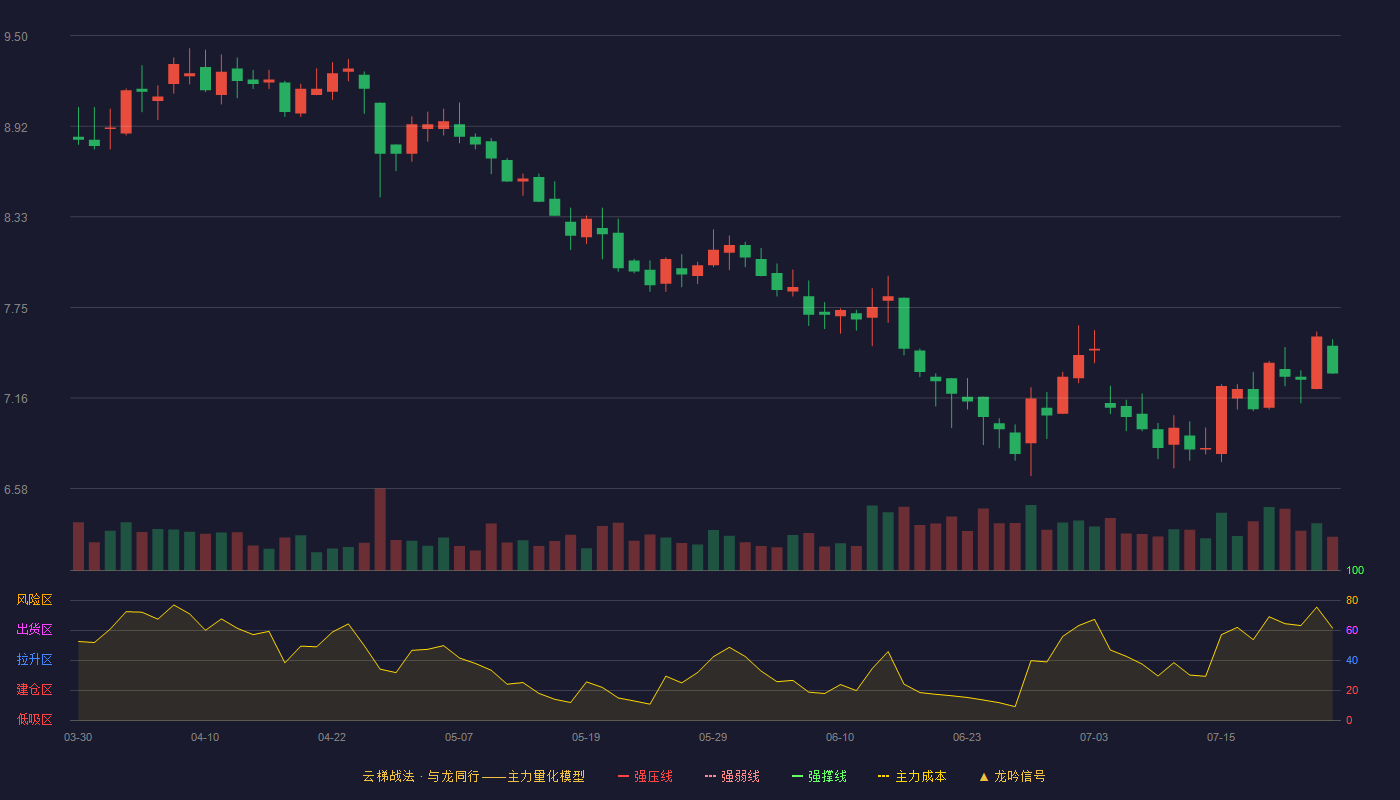Select the tallest volume bar
The height and width of the screenshot is (800, 1400).
(380, 529)
